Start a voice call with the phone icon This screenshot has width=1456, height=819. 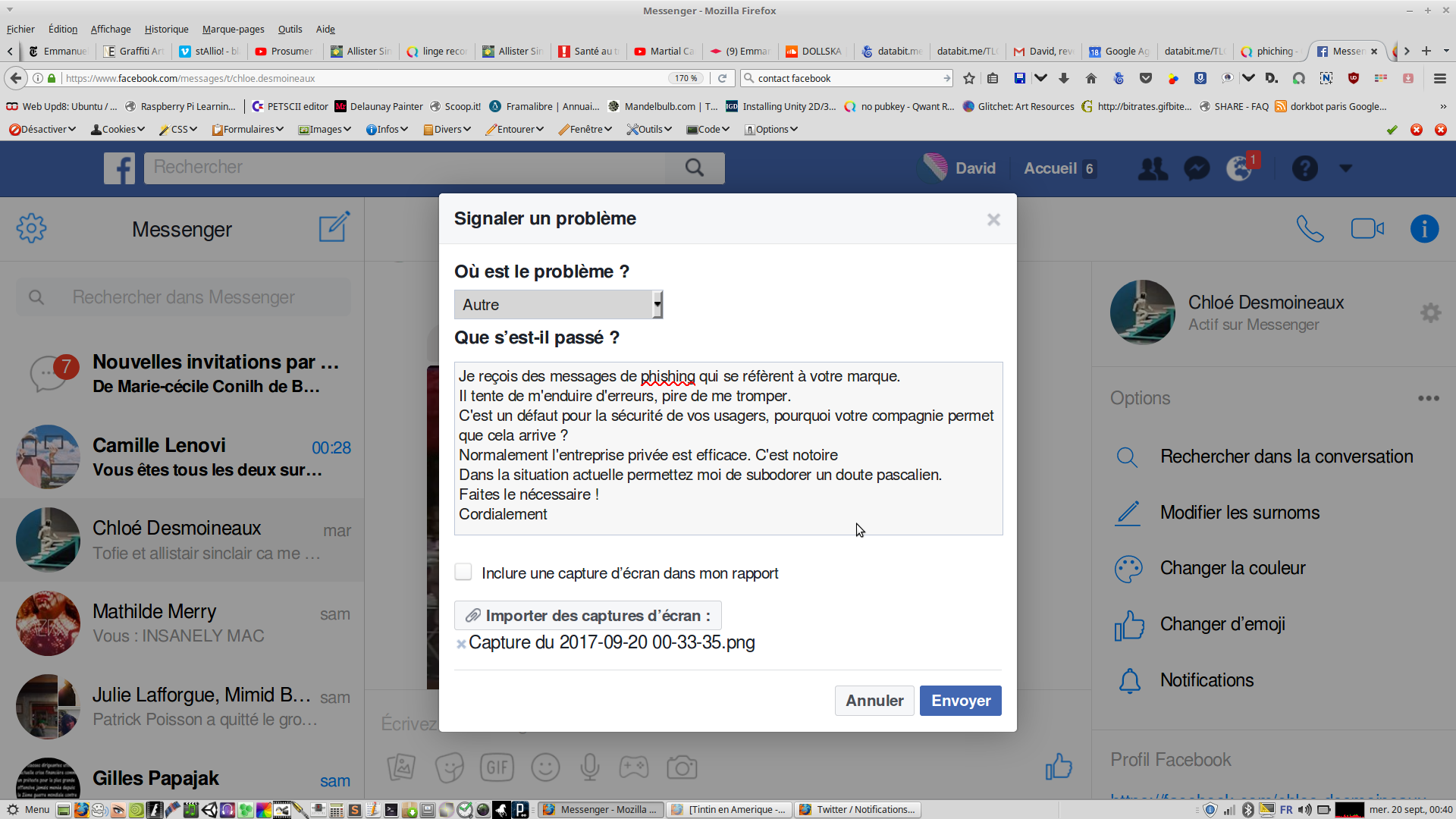[x=1310, y=228]
